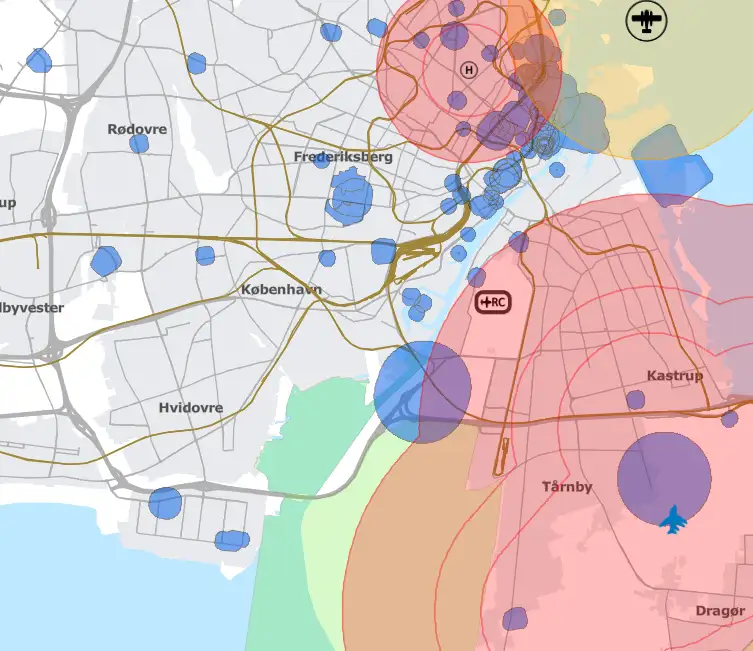Click the small purple zone near Dragør

[x=515, y=619]
